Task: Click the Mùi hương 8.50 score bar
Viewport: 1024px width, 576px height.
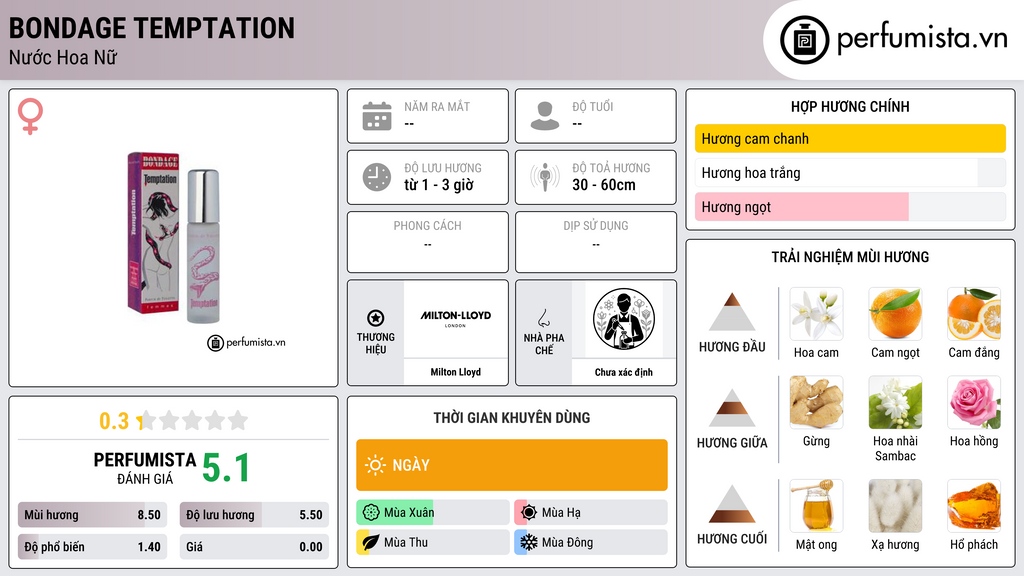Action: 92,515
